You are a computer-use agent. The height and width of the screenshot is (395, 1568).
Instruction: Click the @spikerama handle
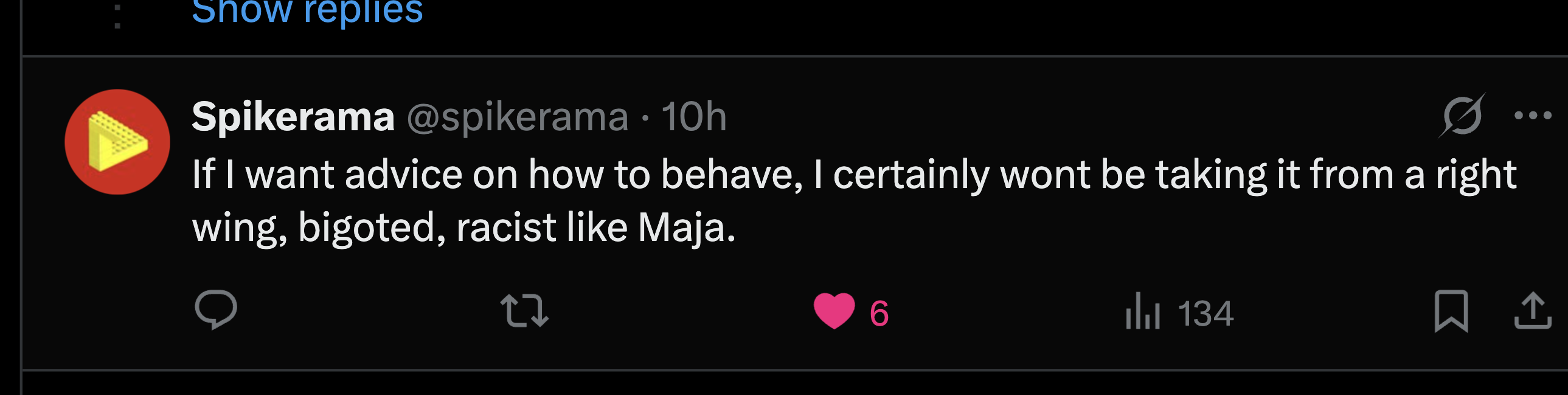(x=518, y=116)
